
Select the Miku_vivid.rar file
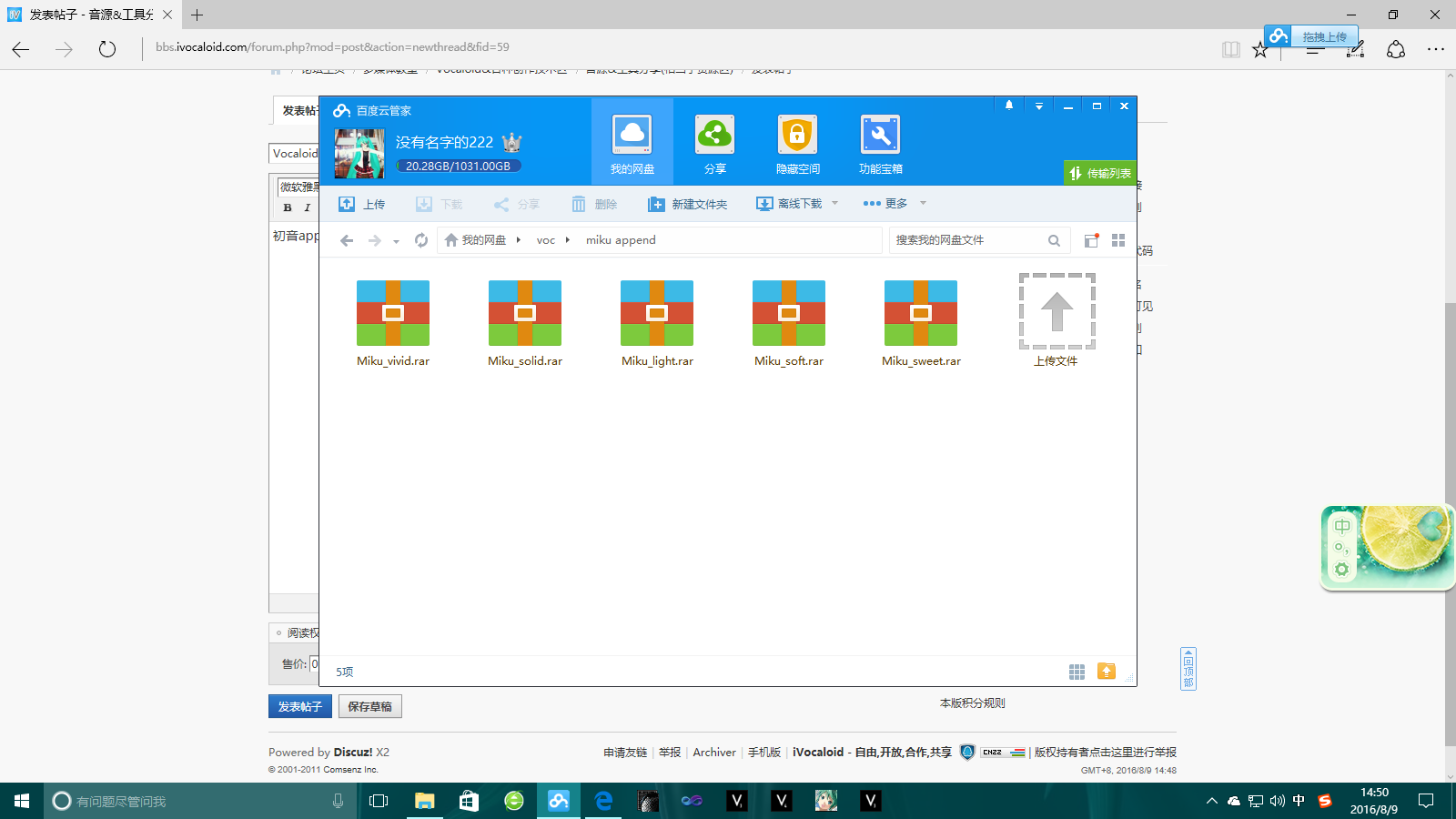pyautogui.click(x=393, y=323)
